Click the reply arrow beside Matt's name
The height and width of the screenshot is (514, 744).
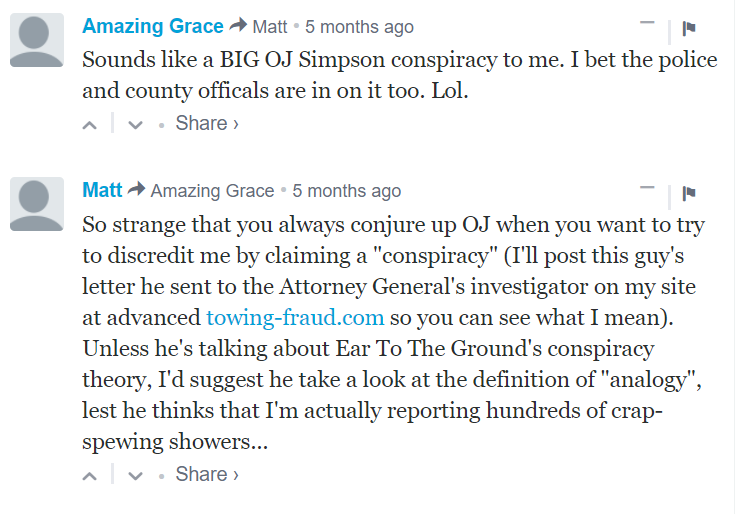click(x=137, y=189)
